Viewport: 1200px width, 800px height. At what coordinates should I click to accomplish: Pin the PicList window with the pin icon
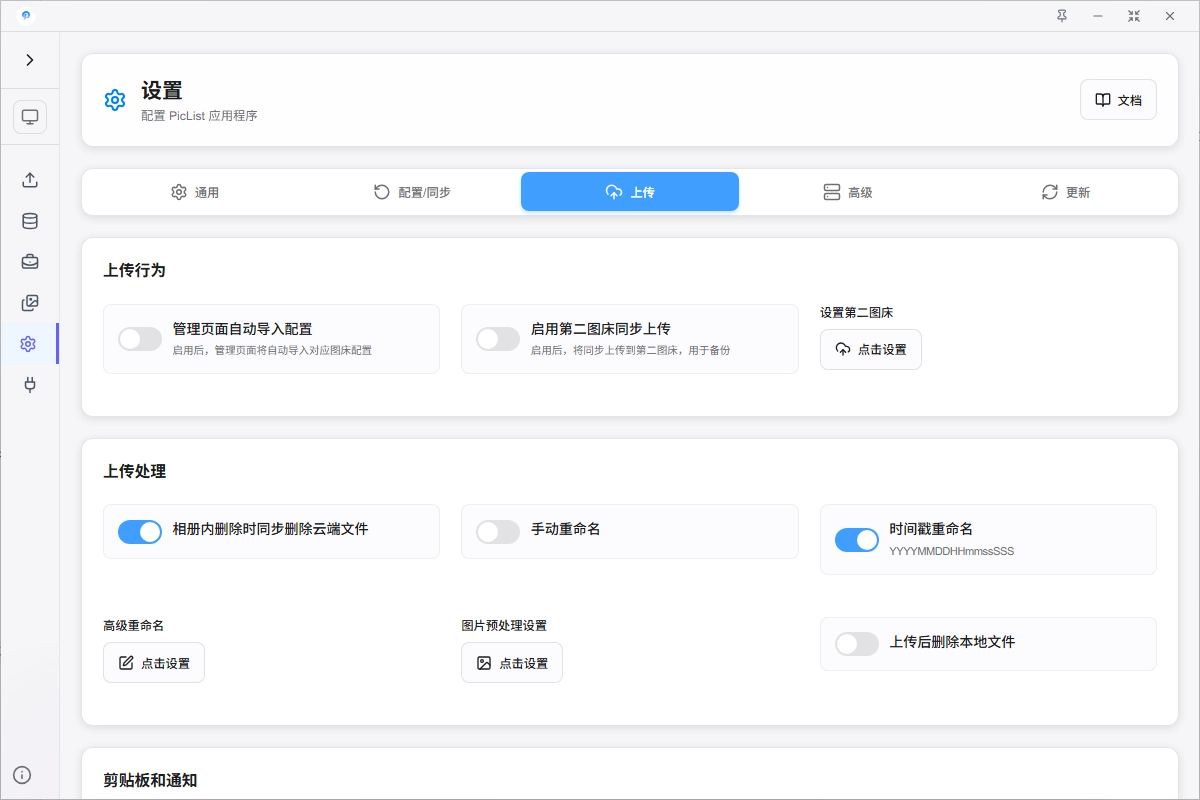point(1061,16)
